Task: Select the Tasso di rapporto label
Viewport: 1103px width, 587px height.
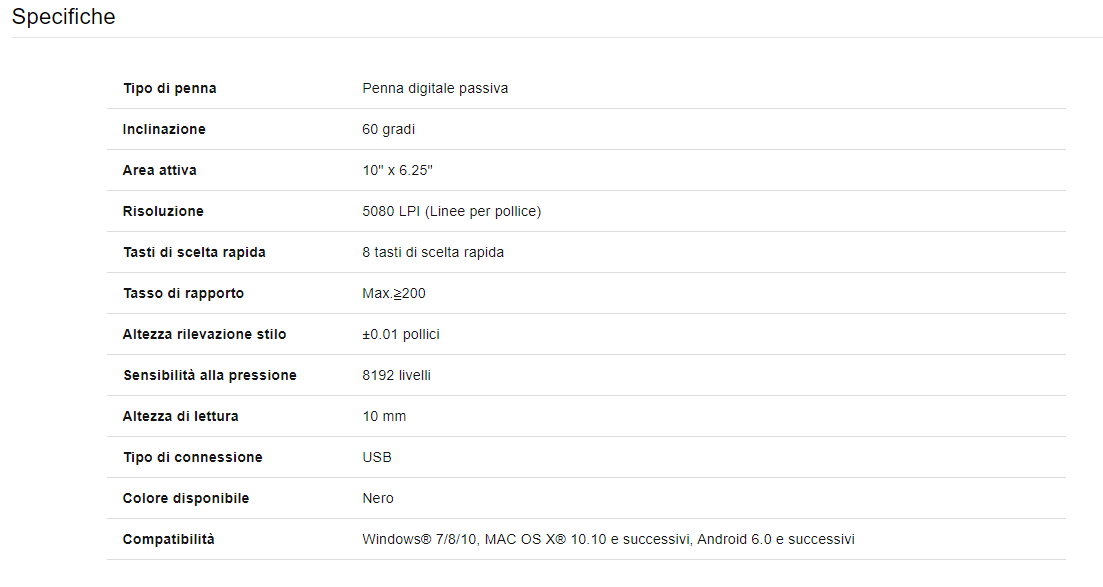Action: [x=184, y=293]
